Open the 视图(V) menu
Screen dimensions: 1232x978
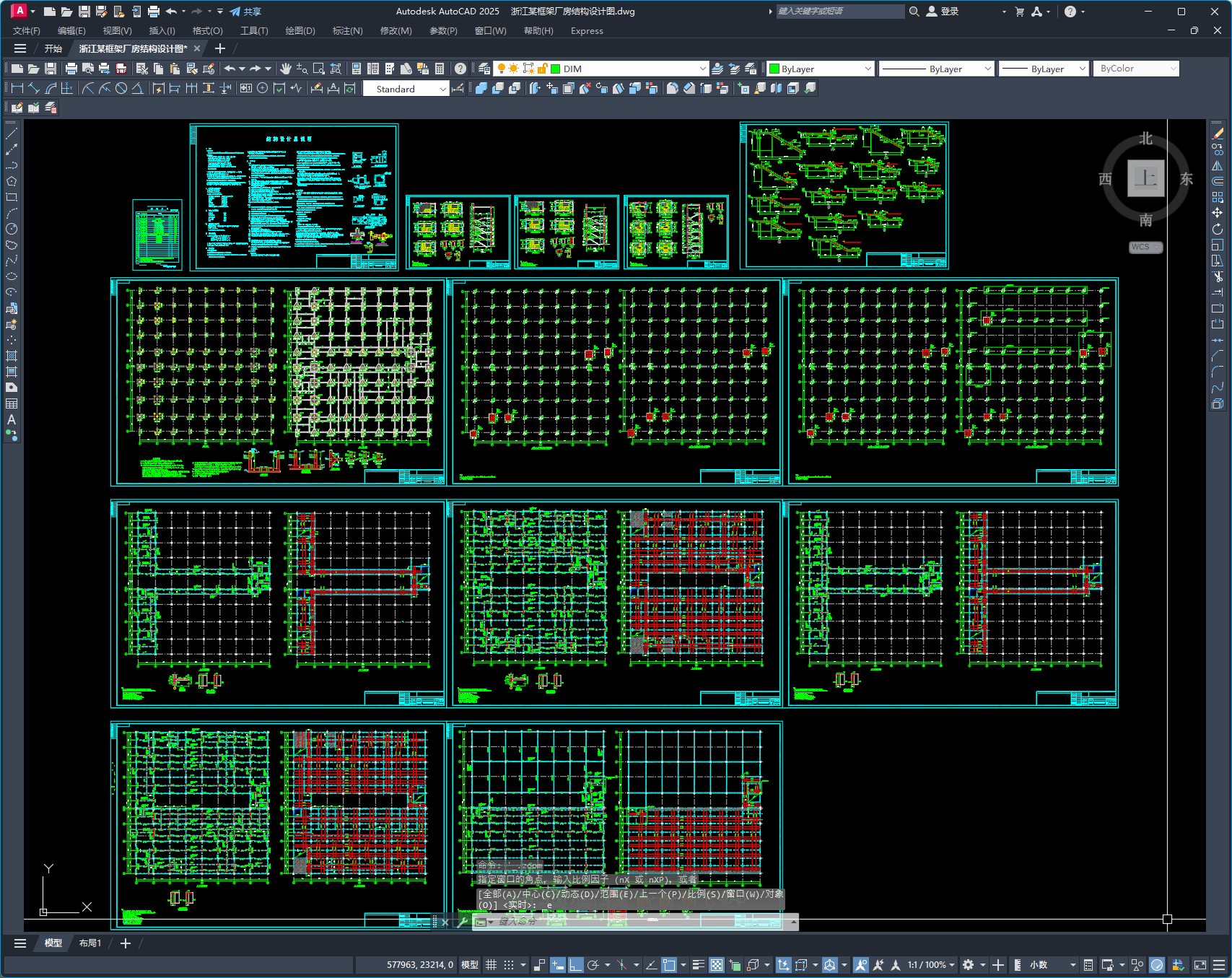117,31
